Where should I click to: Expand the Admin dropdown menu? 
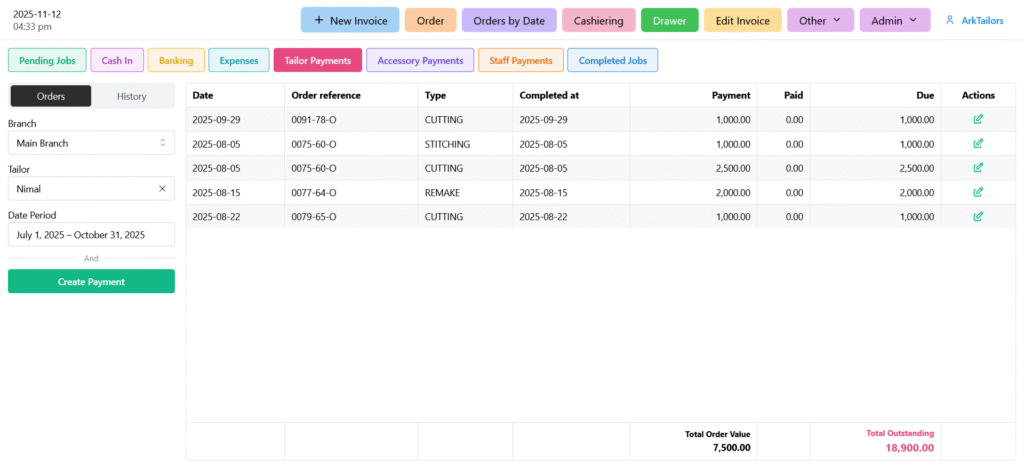[x=894, y=20]
